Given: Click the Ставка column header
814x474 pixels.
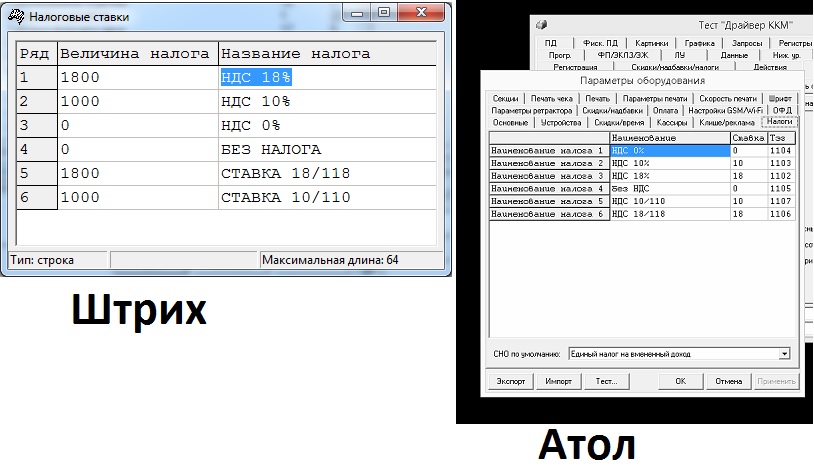Looking at the screenshot, I should (749, 138).
